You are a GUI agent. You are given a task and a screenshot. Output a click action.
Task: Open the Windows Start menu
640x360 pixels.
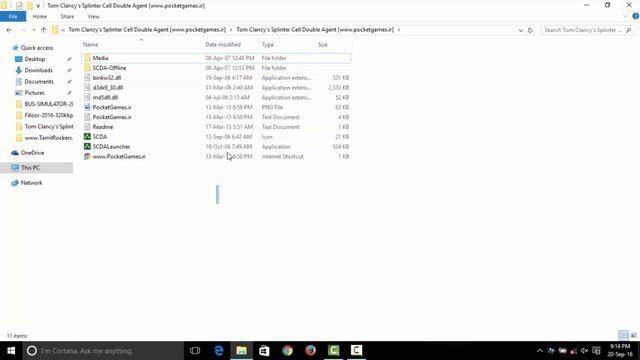tap(11, 351)
